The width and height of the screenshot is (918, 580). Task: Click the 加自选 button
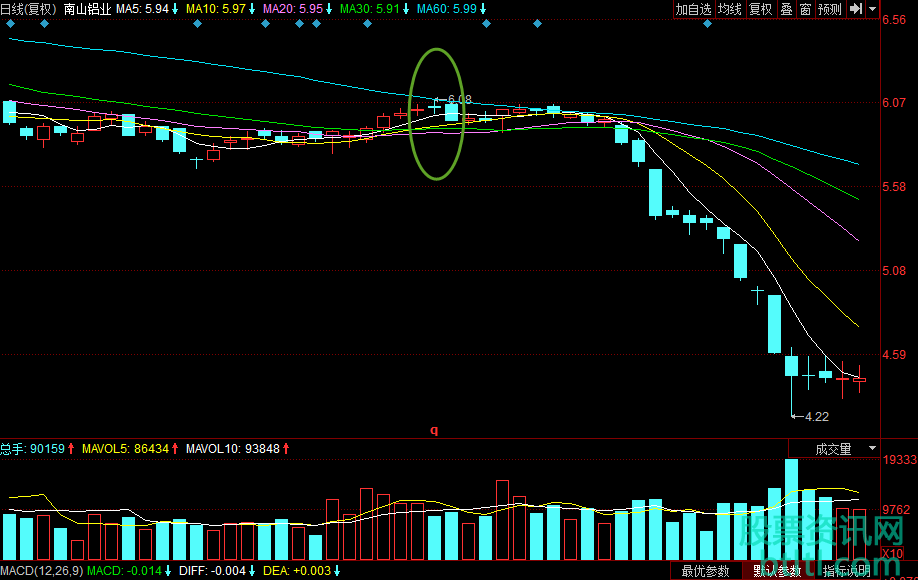pos(694,9)
